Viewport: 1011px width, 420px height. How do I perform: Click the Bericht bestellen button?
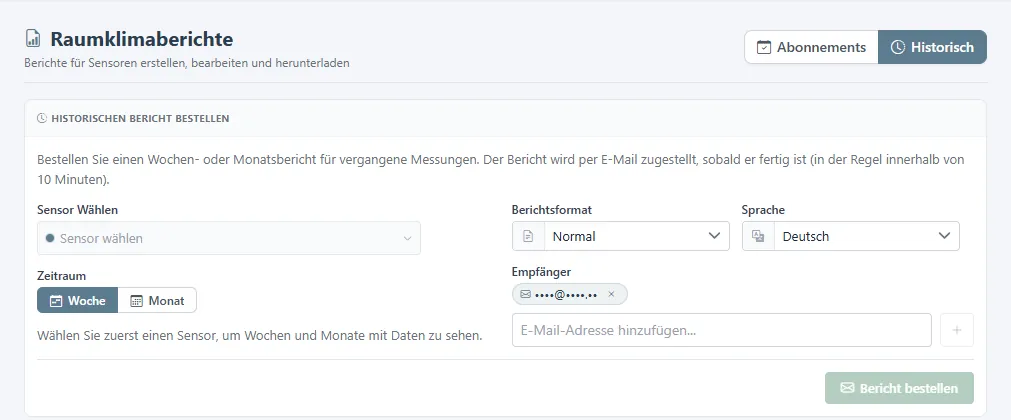point(899,388)
